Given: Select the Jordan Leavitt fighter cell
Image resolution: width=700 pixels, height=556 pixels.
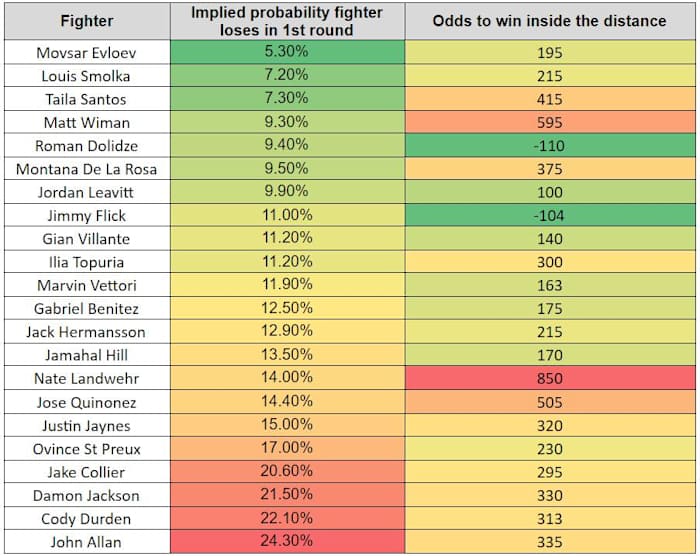Looking at the screenshot, I should (x=86, y=192).
